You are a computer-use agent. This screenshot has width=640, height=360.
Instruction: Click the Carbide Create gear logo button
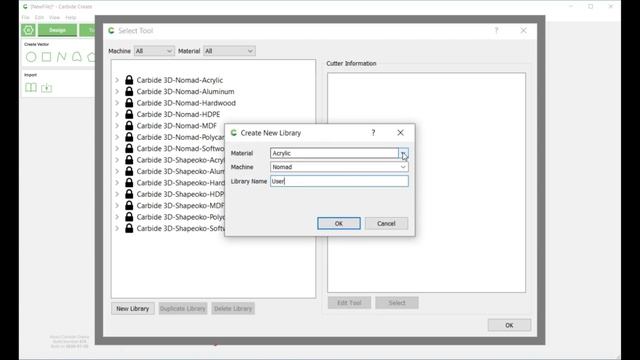tap(28, 30)
